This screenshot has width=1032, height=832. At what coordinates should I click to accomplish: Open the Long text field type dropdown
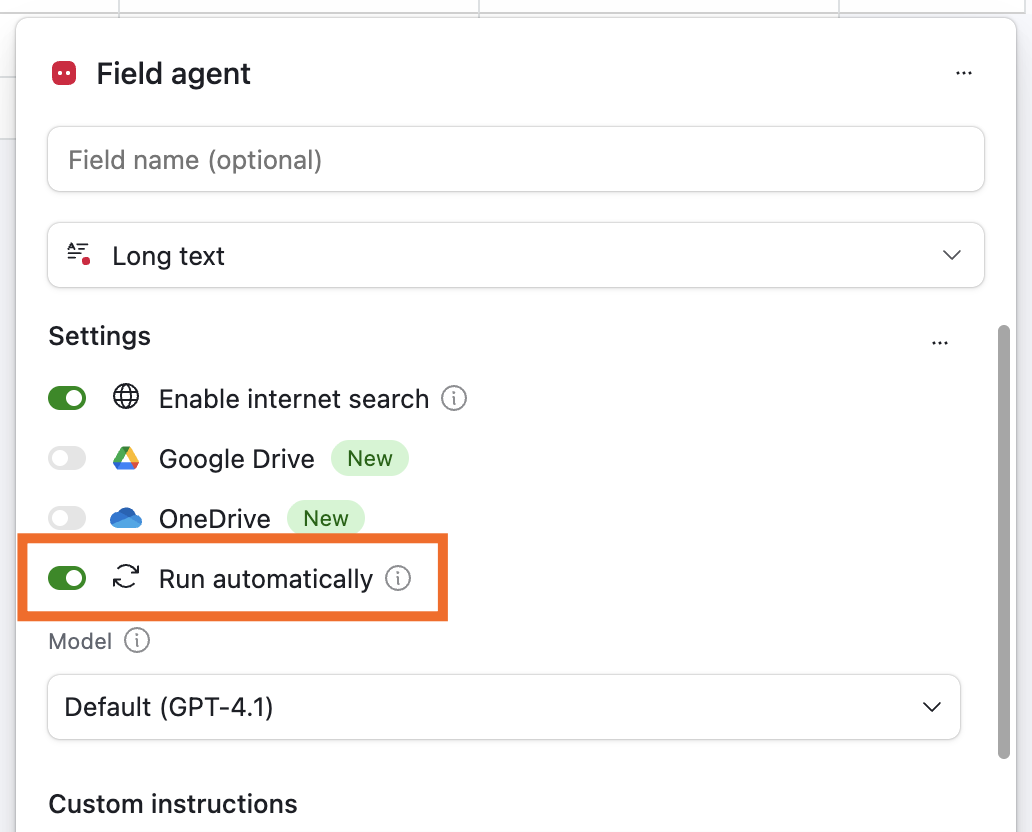[x=951, y=254]
